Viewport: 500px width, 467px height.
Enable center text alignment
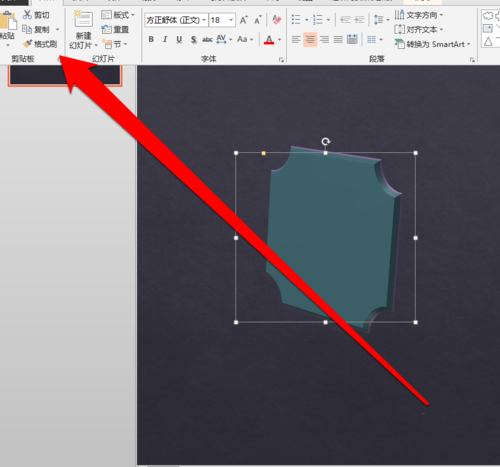click(x=310, y=40)
